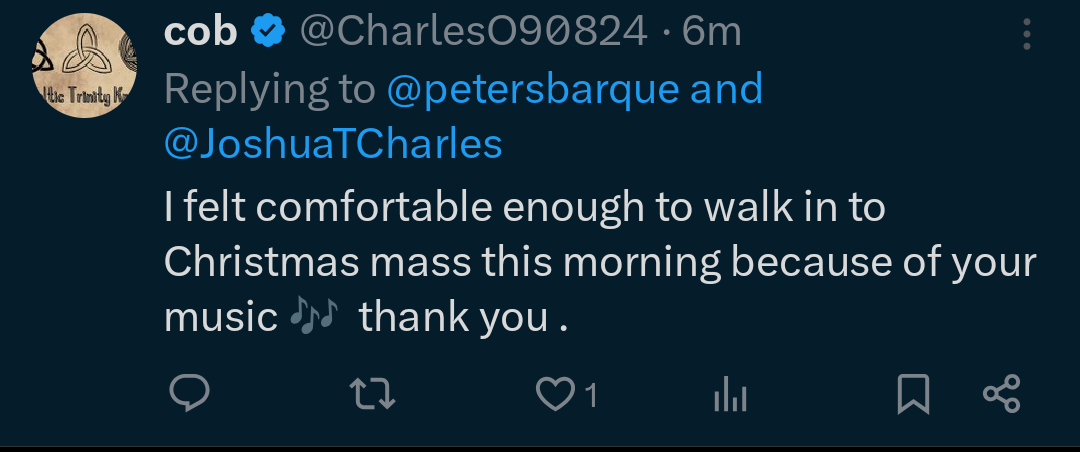Screen dimensions: 1080x452
Task: Visit the @JoshuaTCharles profile link
Action: [333, 145]
